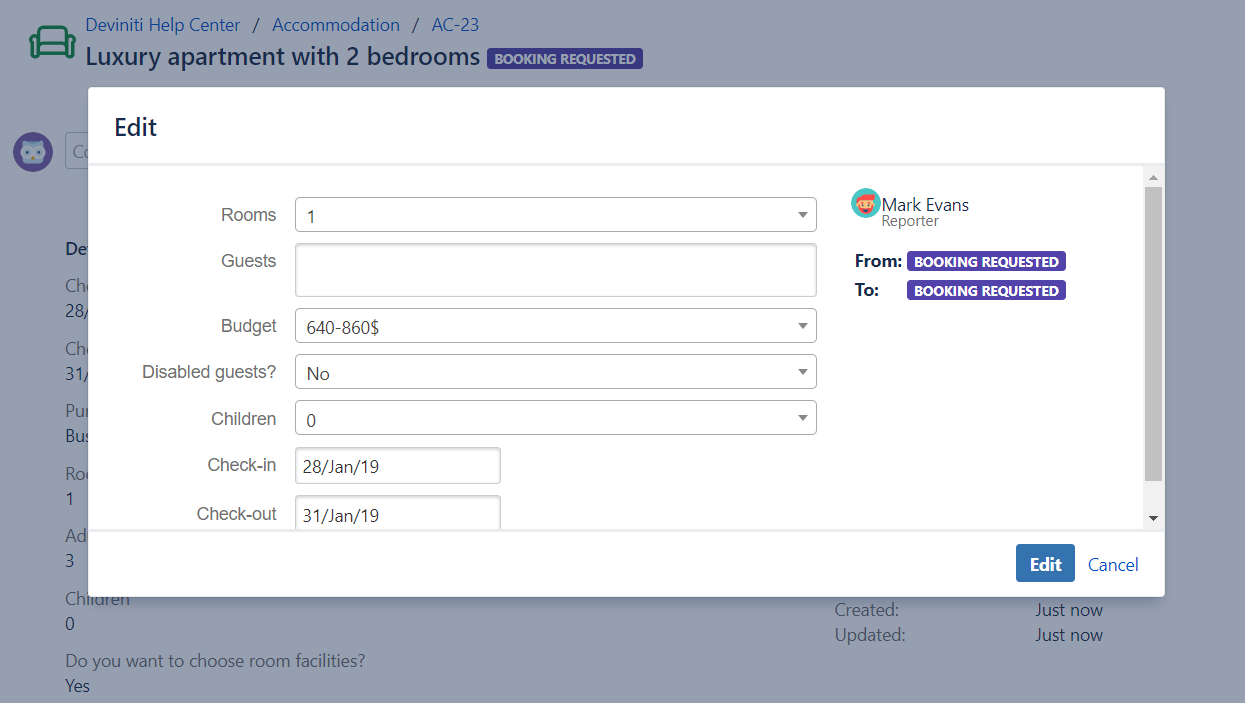Open the Accommodation breadcrumb link
1245x703 pixels.
[x=336, y=25]
